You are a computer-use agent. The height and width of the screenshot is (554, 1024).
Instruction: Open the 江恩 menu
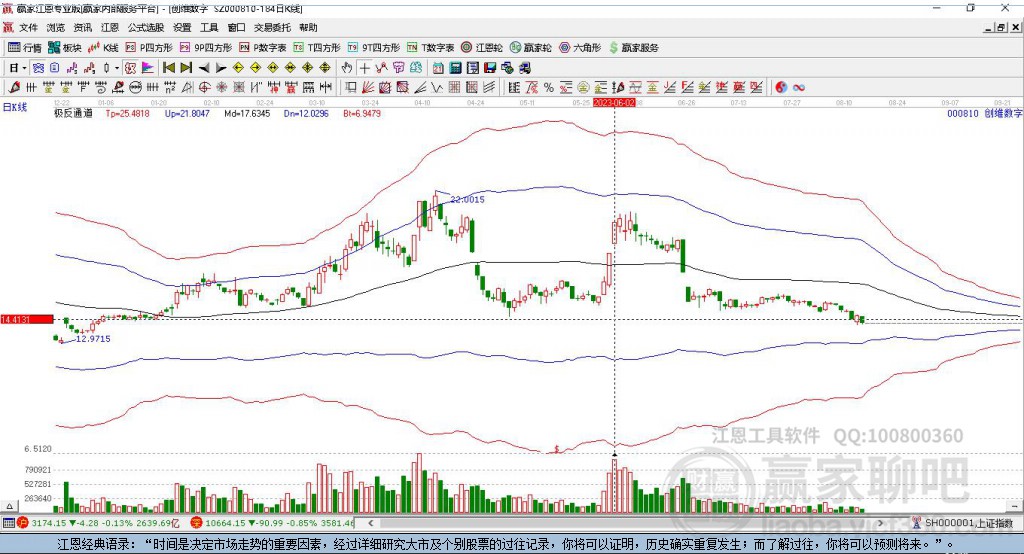pyautogui.click(x=110, y=27)
